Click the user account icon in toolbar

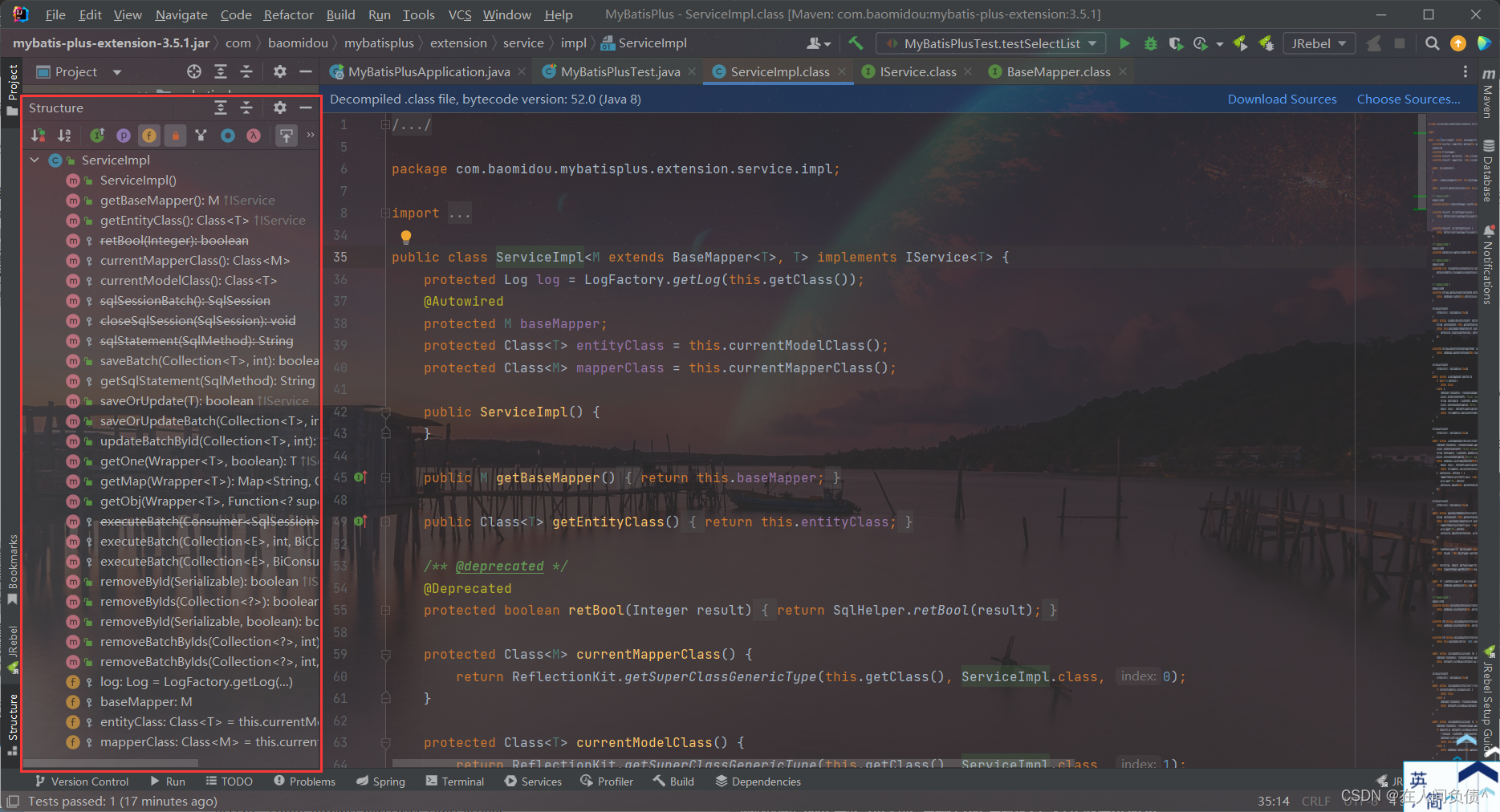click(818, 43)
